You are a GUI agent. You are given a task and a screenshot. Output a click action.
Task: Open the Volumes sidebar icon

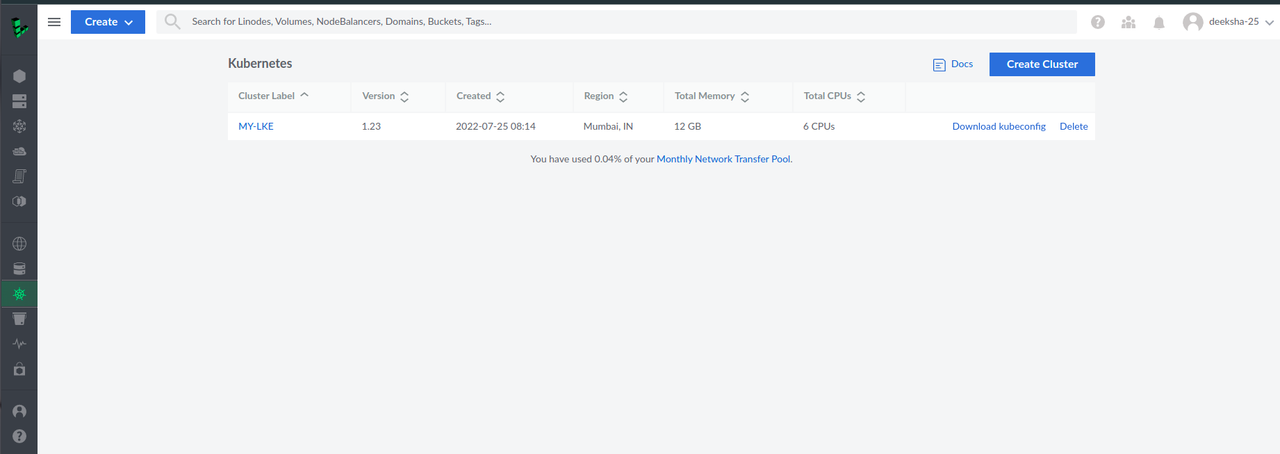coord(19,101)
